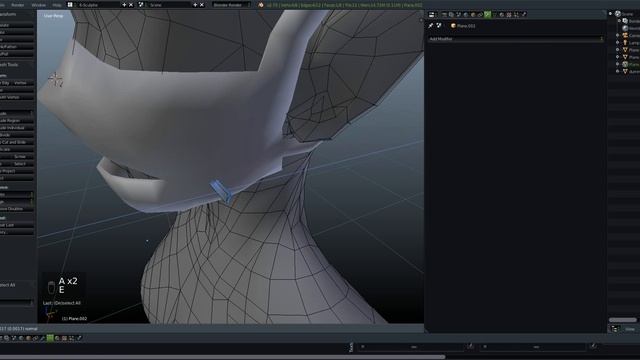The width and height of the screenshot is (640, 360).
Task: Open the Render Layers tab icon in the right-hand properties panel
Action: click(x=451, y=15)
